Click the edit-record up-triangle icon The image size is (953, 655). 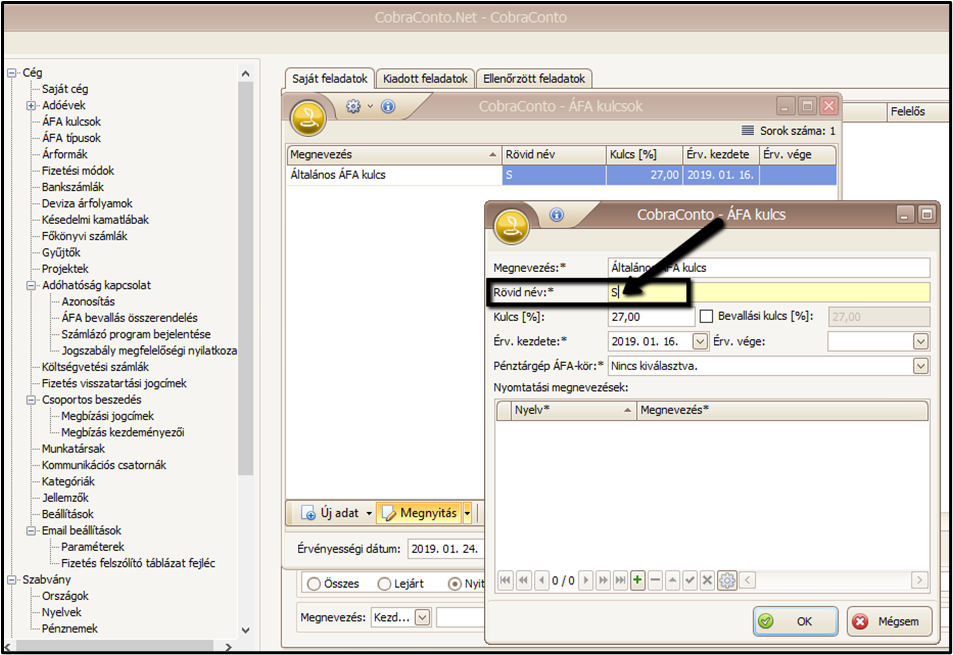pyautogui.click(x=672, y=580)
